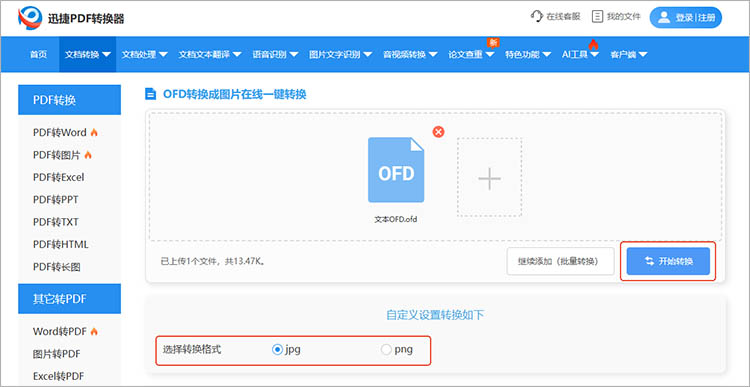
Task: Open the 音视频转换 menu
Action: [410, 55]
